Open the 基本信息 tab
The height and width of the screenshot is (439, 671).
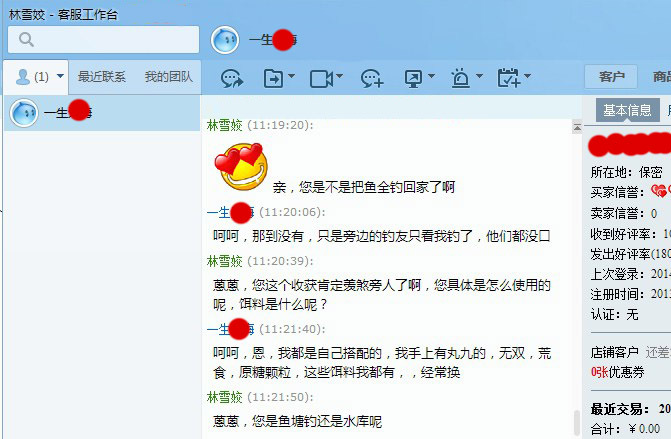click(627, 110)
